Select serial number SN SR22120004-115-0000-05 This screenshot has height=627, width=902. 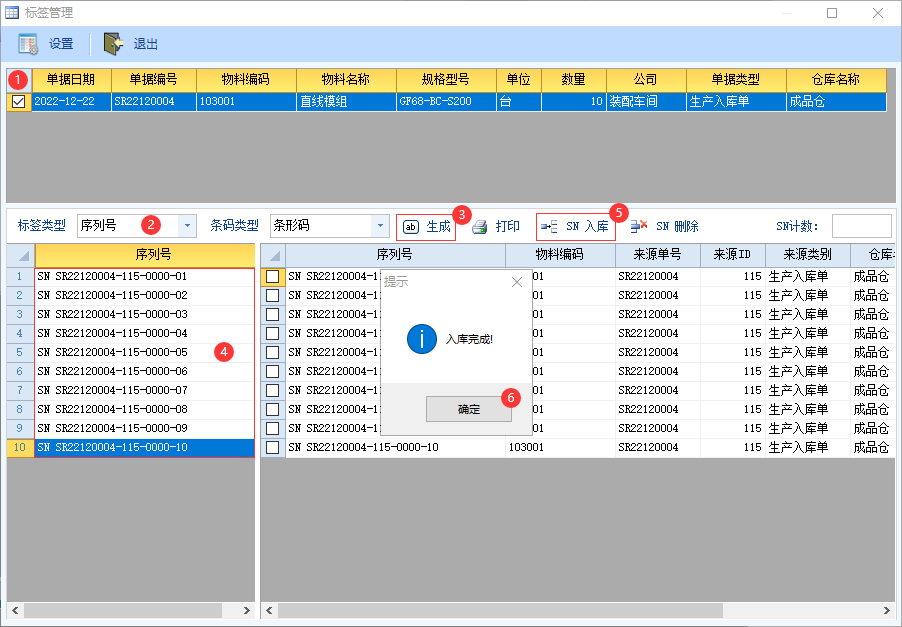112,352
